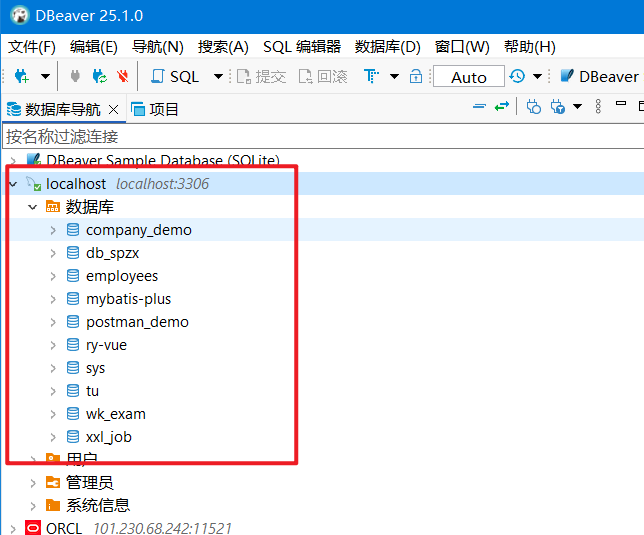Screen dimensions: 644x535
Task: Click the 提交 commit button
Action: [261, 77]
